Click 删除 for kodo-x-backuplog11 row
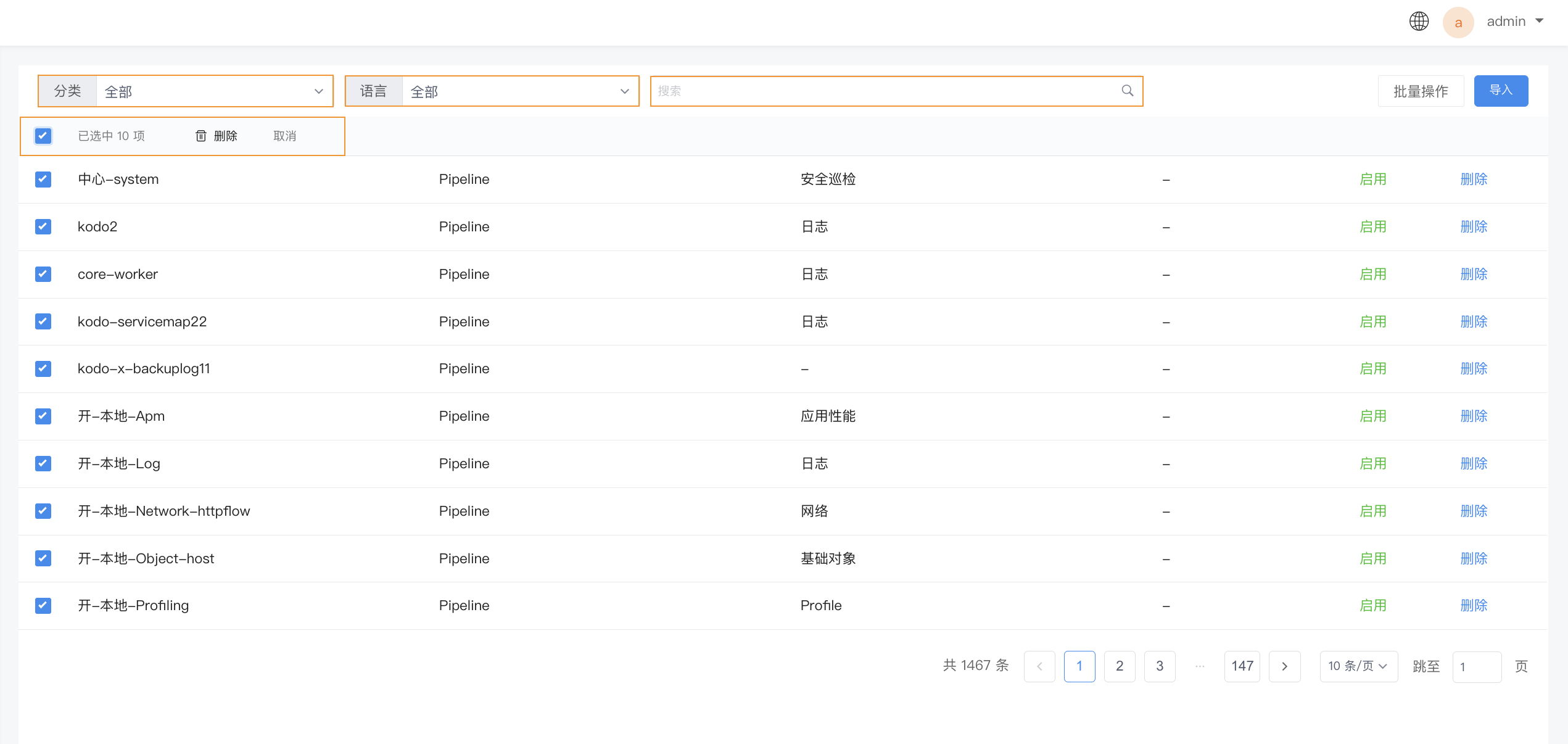This screenshot has height=744, width=1568. (x=1474, y=369)
